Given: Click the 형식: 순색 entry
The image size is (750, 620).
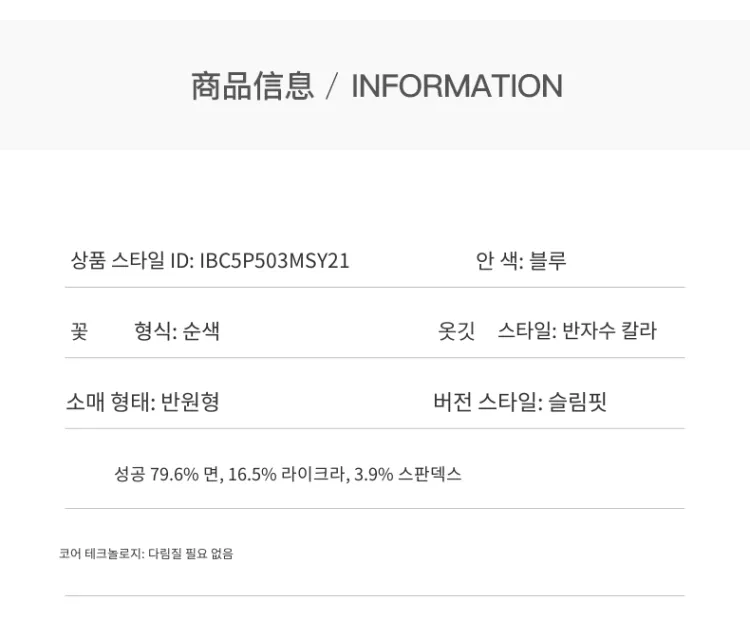Looking at the screenshot, I should pyautogui.click(x=177, y=332).
